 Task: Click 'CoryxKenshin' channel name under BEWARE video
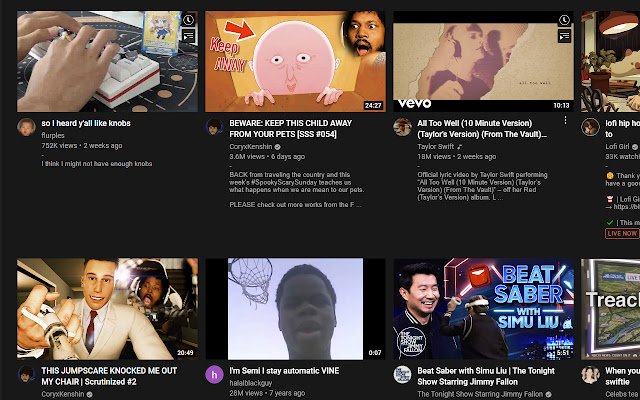[x=251, y=147]
